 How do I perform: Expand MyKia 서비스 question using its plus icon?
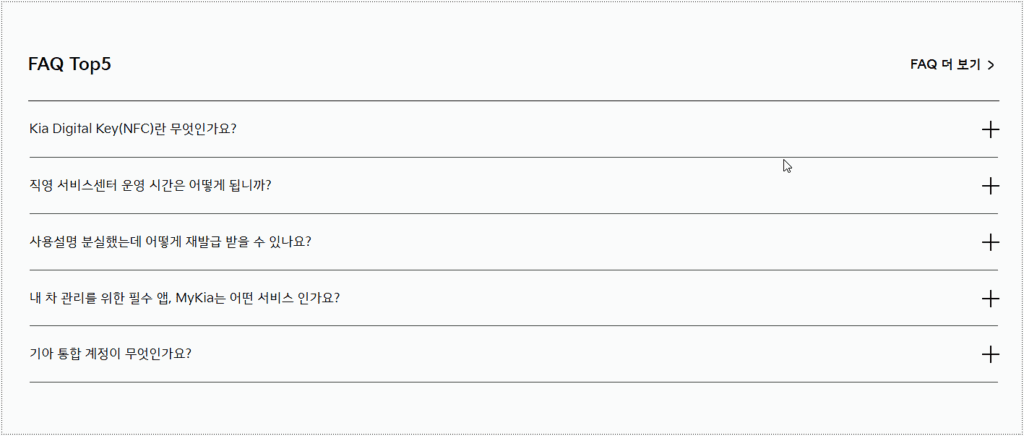(x=990, y=298)
